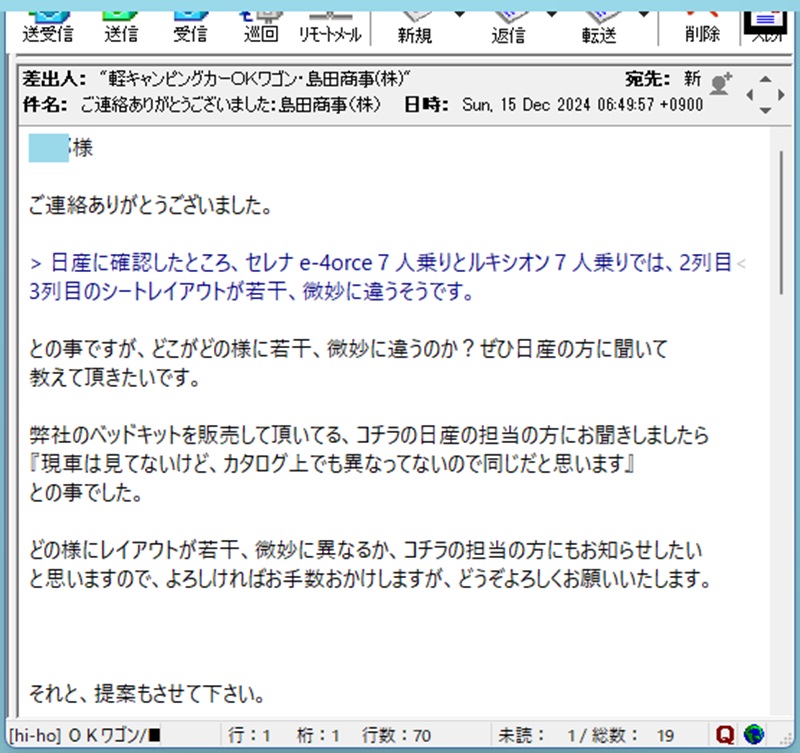This screenshot has width=800, height=753.
Task: Click the 日時 label in the header
Action: pos(427,105)
